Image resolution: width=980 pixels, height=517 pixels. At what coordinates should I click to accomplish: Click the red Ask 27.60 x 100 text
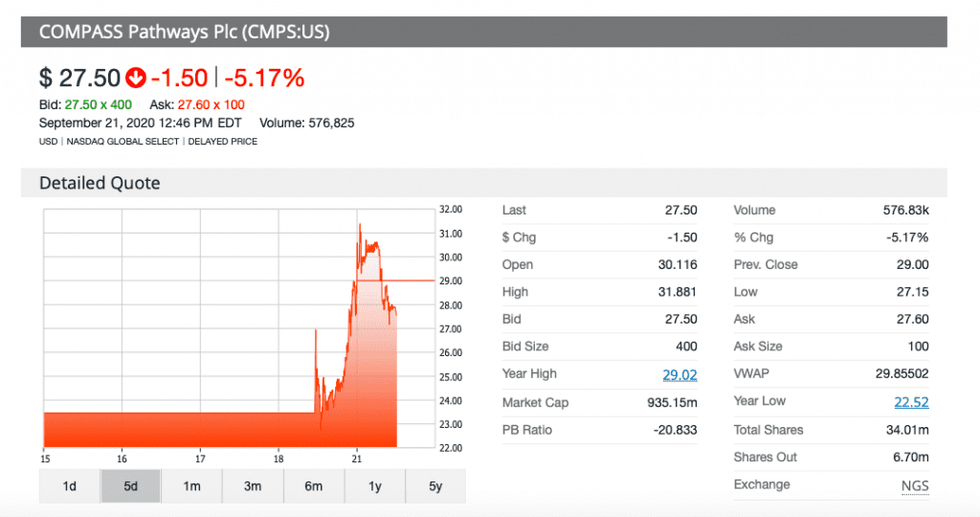click(x=212, y=105)
